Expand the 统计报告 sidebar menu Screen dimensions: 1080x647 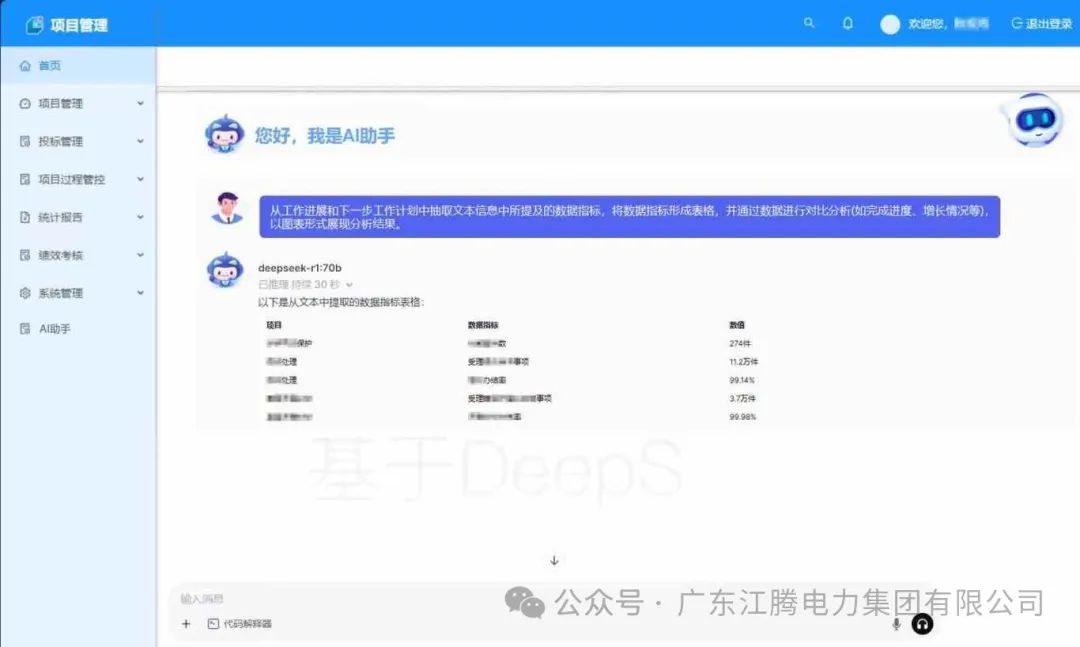(79, 217)
